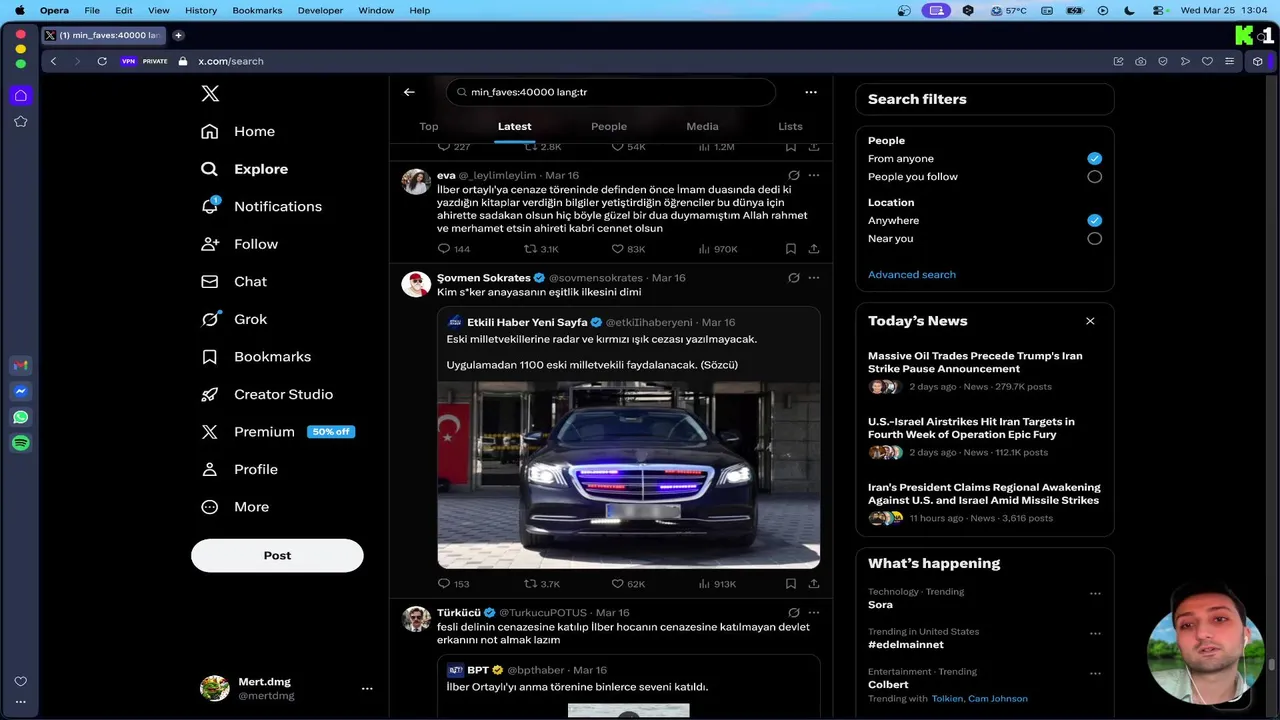Click the x.com/search address bar

click(x=231, y=61)
